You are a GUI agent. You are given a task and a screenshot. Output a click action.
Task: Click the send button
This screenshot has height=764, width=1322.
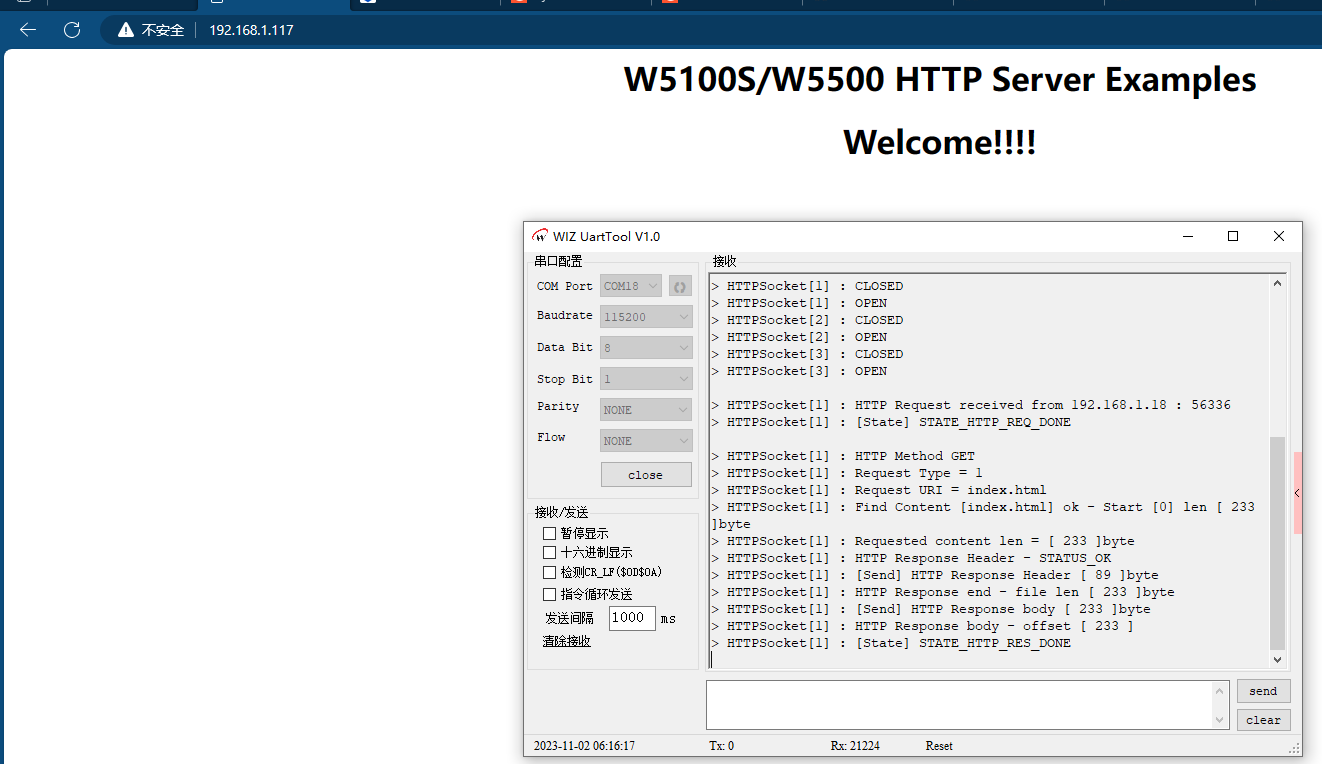pos(1263,691)
